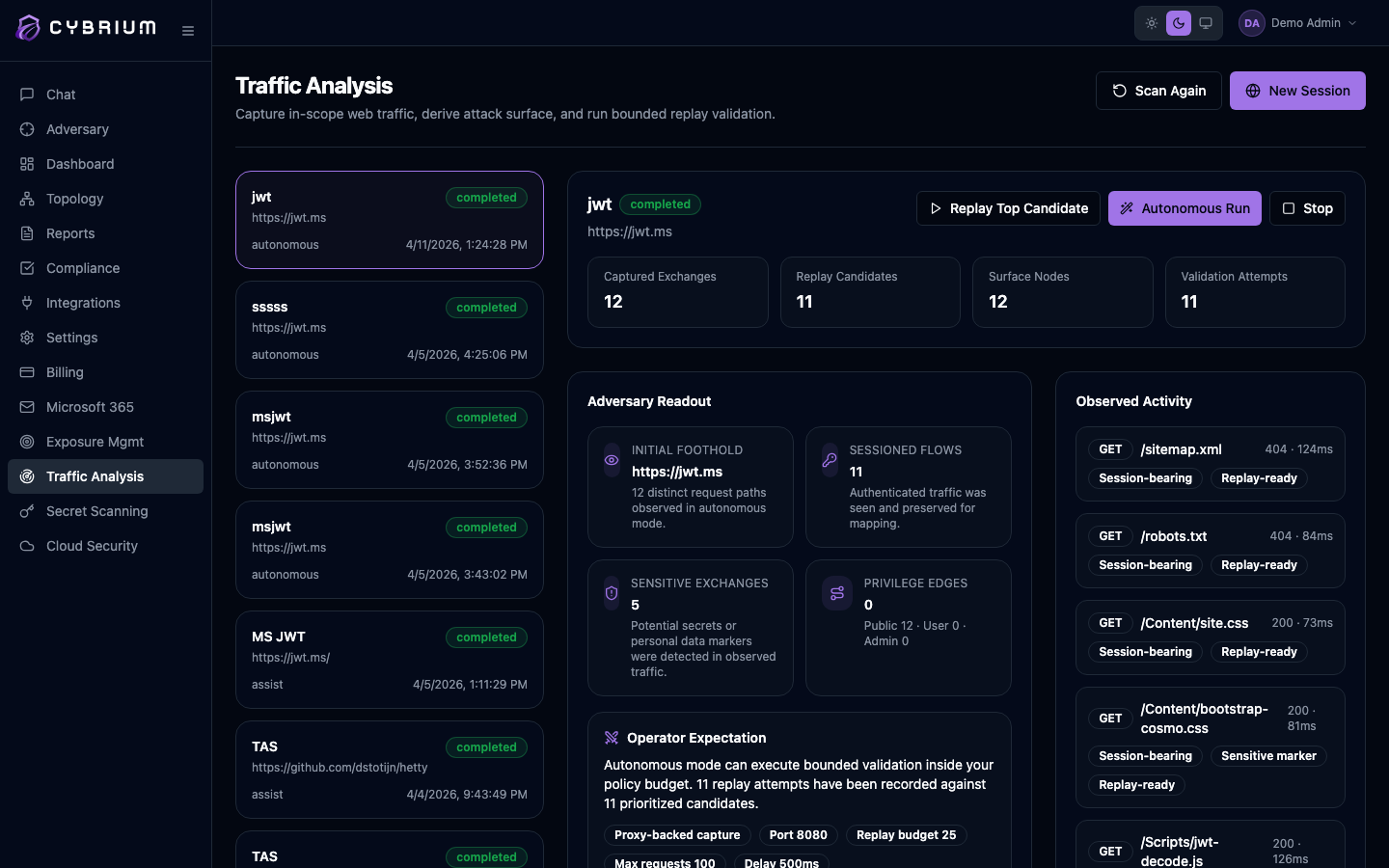Viewport: 1389px width, 868px height.
Task: Open the /Content/bootstrap-cosmo.css entry
Action: coord(1211,747)
